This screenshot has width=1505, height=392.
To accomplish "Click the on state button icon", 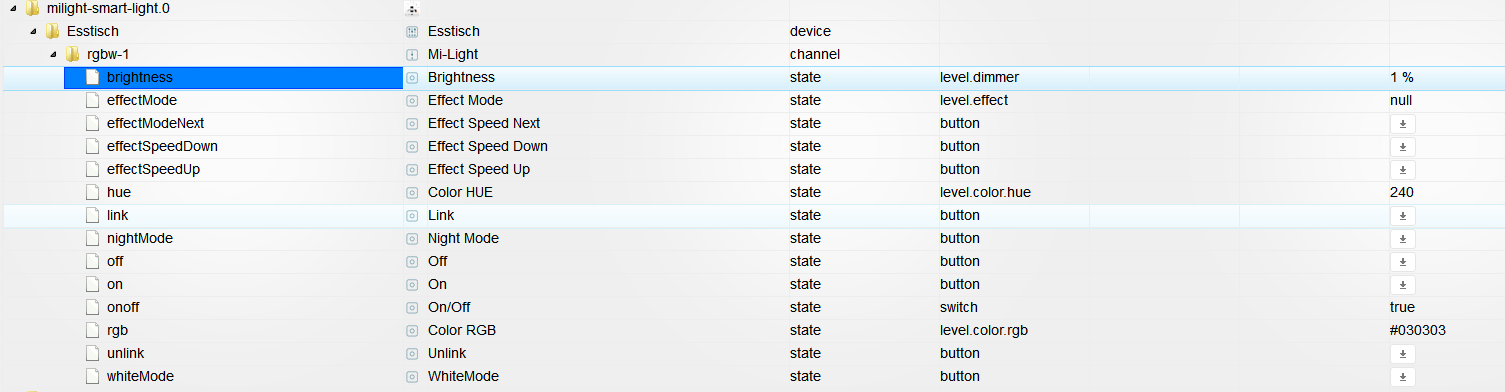I will point(1402,284).
